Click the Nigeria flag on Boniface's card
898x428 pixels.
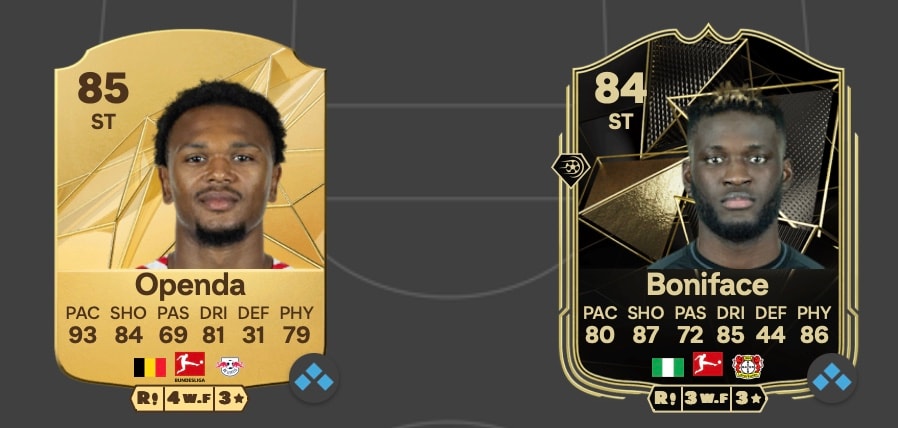click(668, 367)
